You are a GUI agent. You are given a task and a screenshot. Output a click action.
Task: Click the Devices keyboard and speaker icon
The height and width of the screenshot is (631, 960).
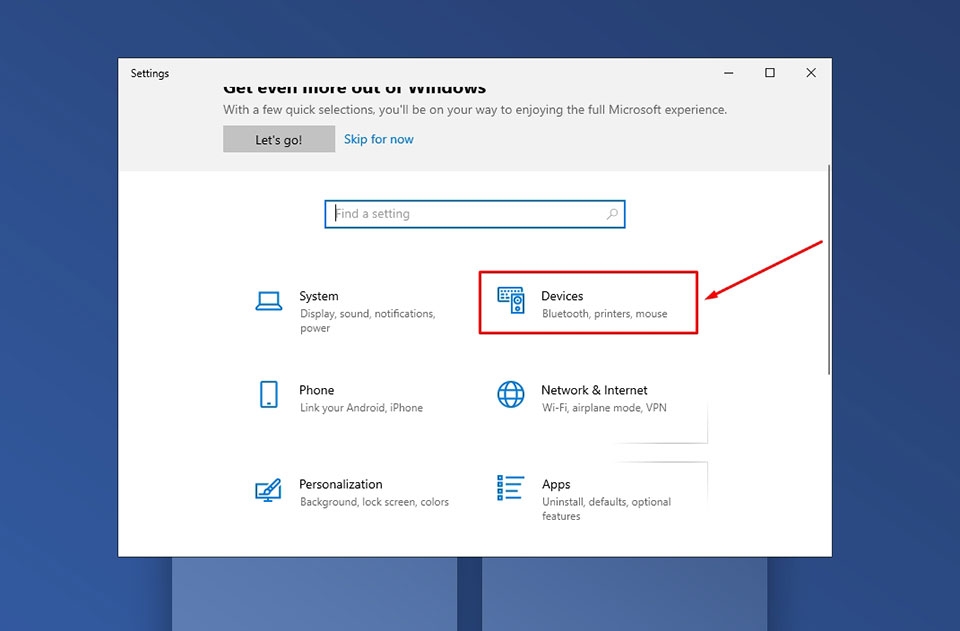(511, 300)
